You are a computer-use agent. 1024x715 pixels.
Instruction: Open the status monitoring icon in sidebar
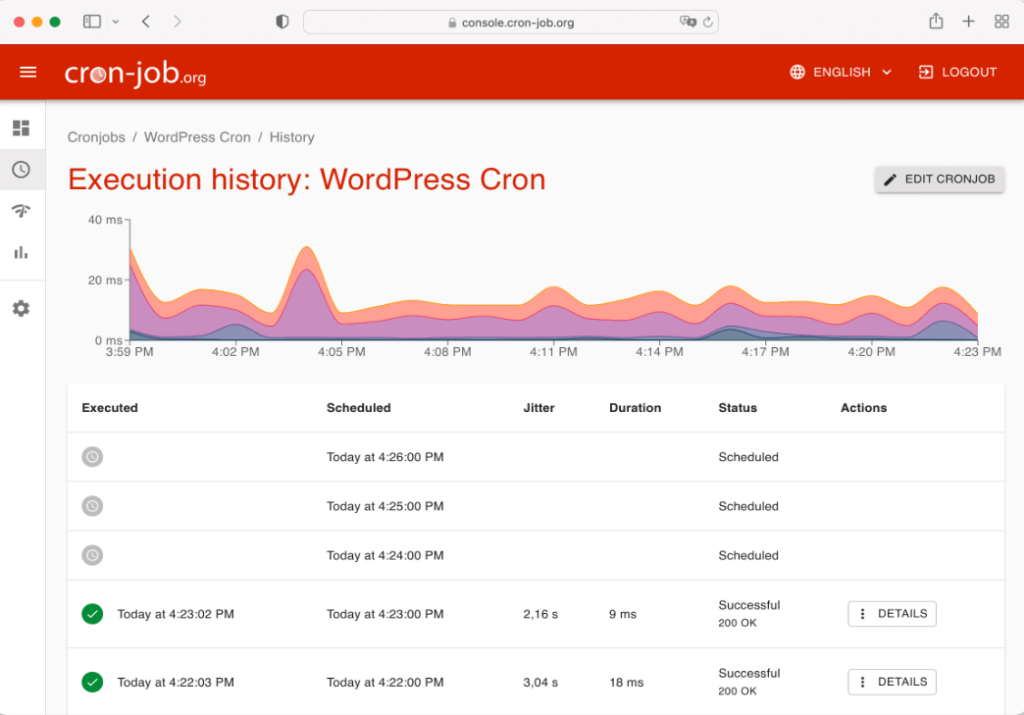point(21,211)
